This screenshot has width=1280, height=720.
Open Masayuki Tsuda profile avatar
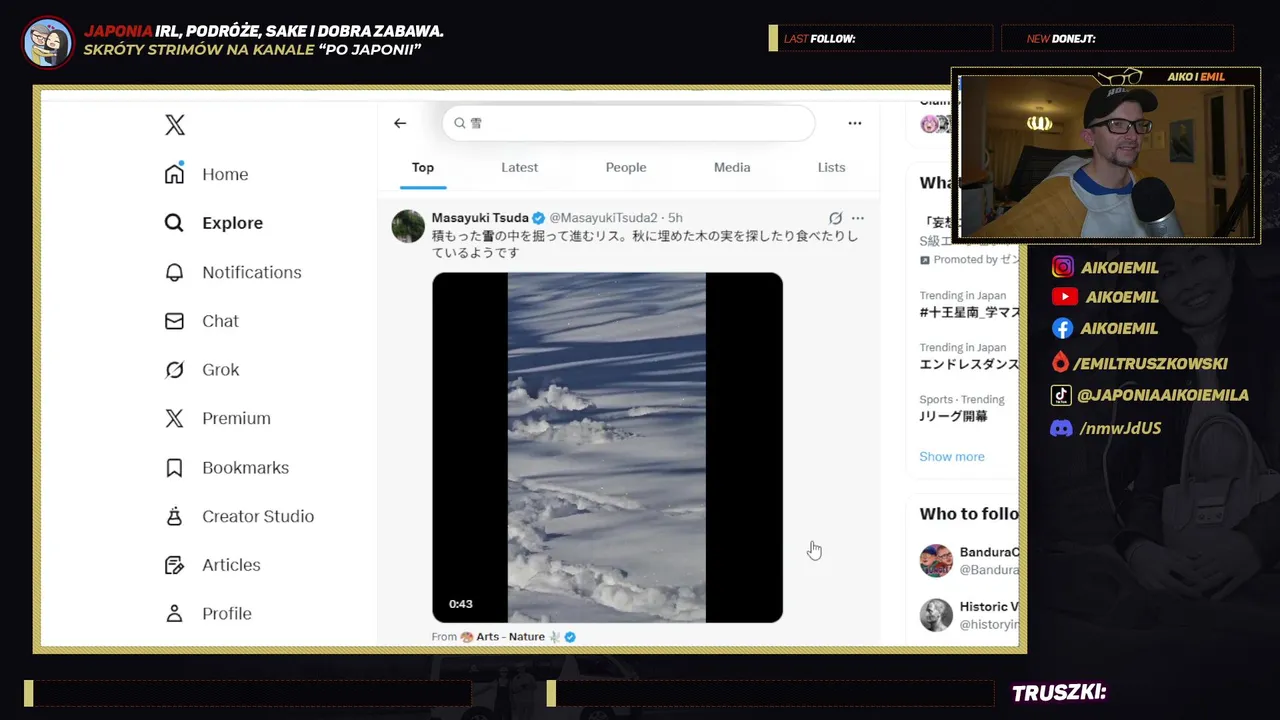pos(408,226)
